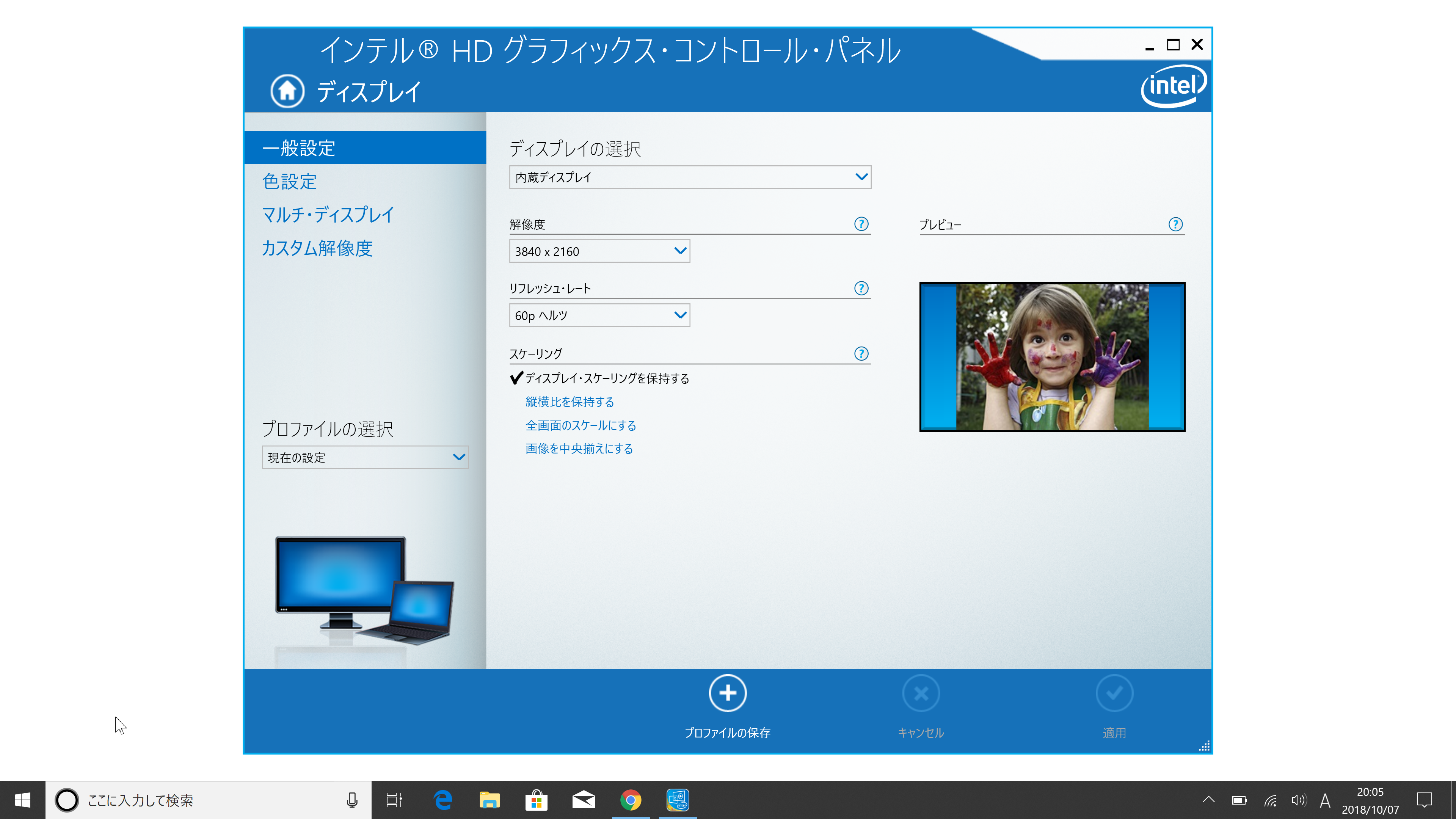This screenshot has height=819, width=1456.
Task: Check battery status in system tray
Action: pos(1239,800)
